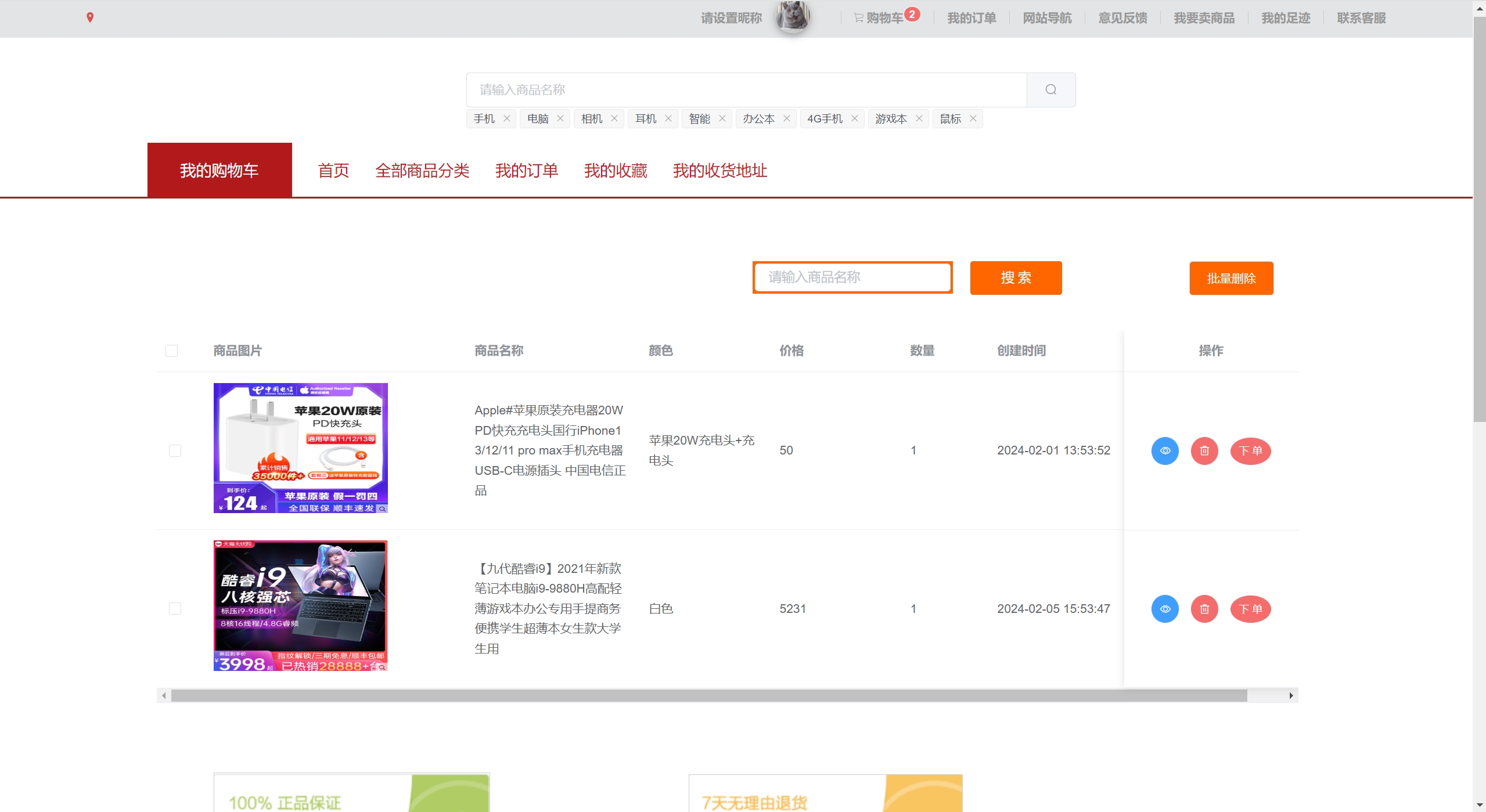Click the horizontal scrollbar right arrow

[1290, 695]
